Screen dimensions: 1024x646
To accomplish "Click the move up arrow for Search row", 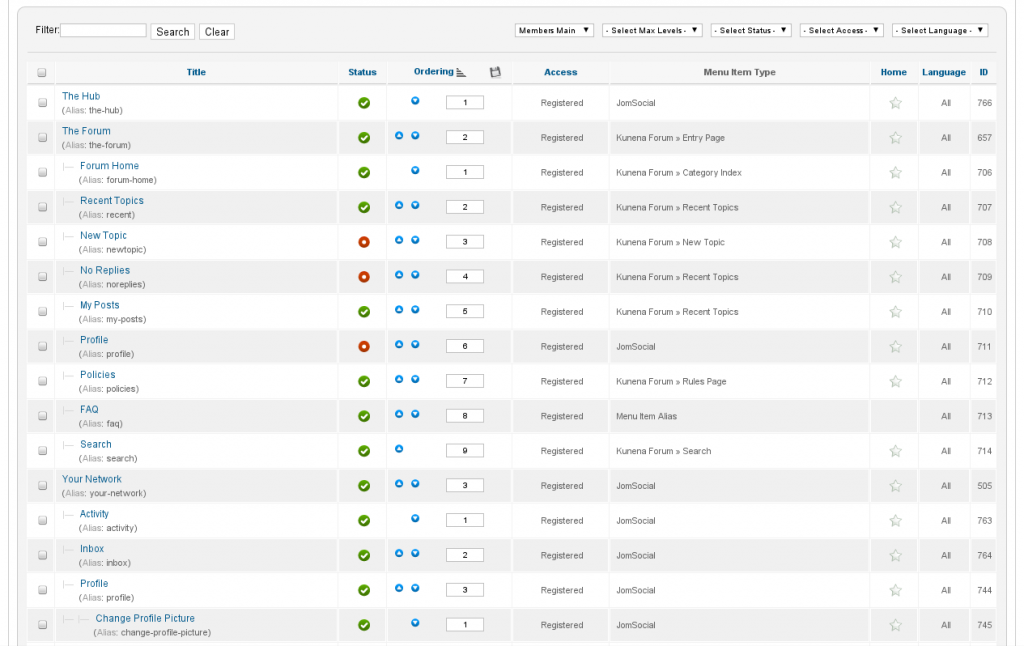I will [399, 449].
